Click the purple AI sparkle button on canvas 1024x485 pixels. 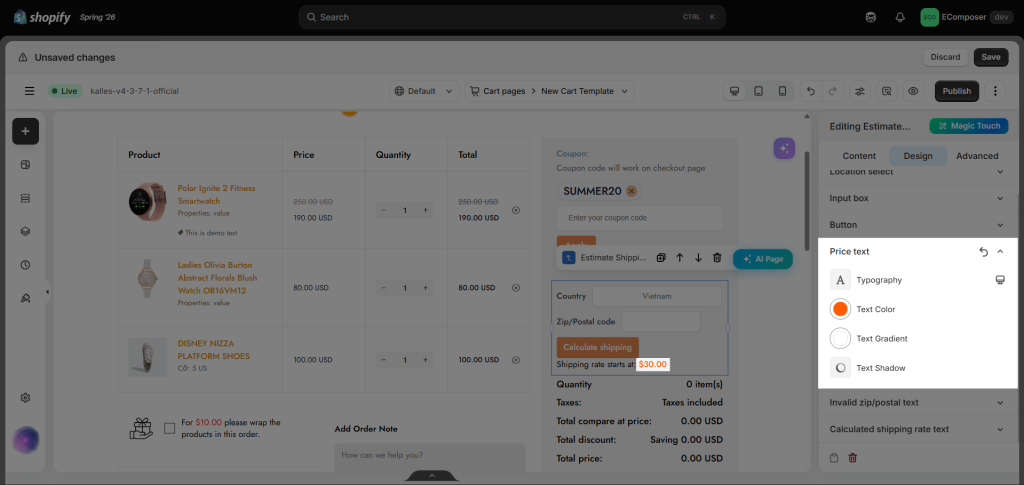(784, 148)
